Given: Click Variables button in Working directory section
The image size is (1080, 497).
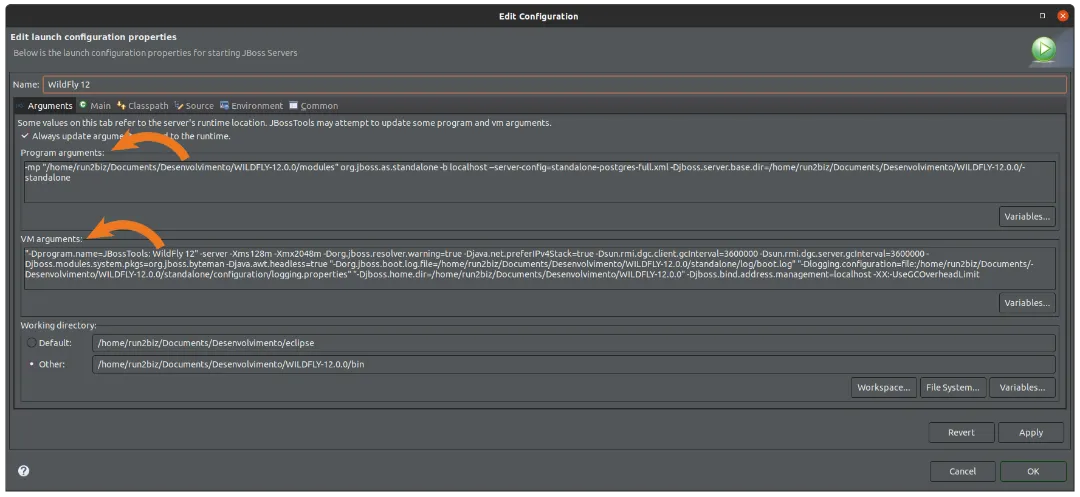Looking at the screenshot, I should coord(1022,388).
